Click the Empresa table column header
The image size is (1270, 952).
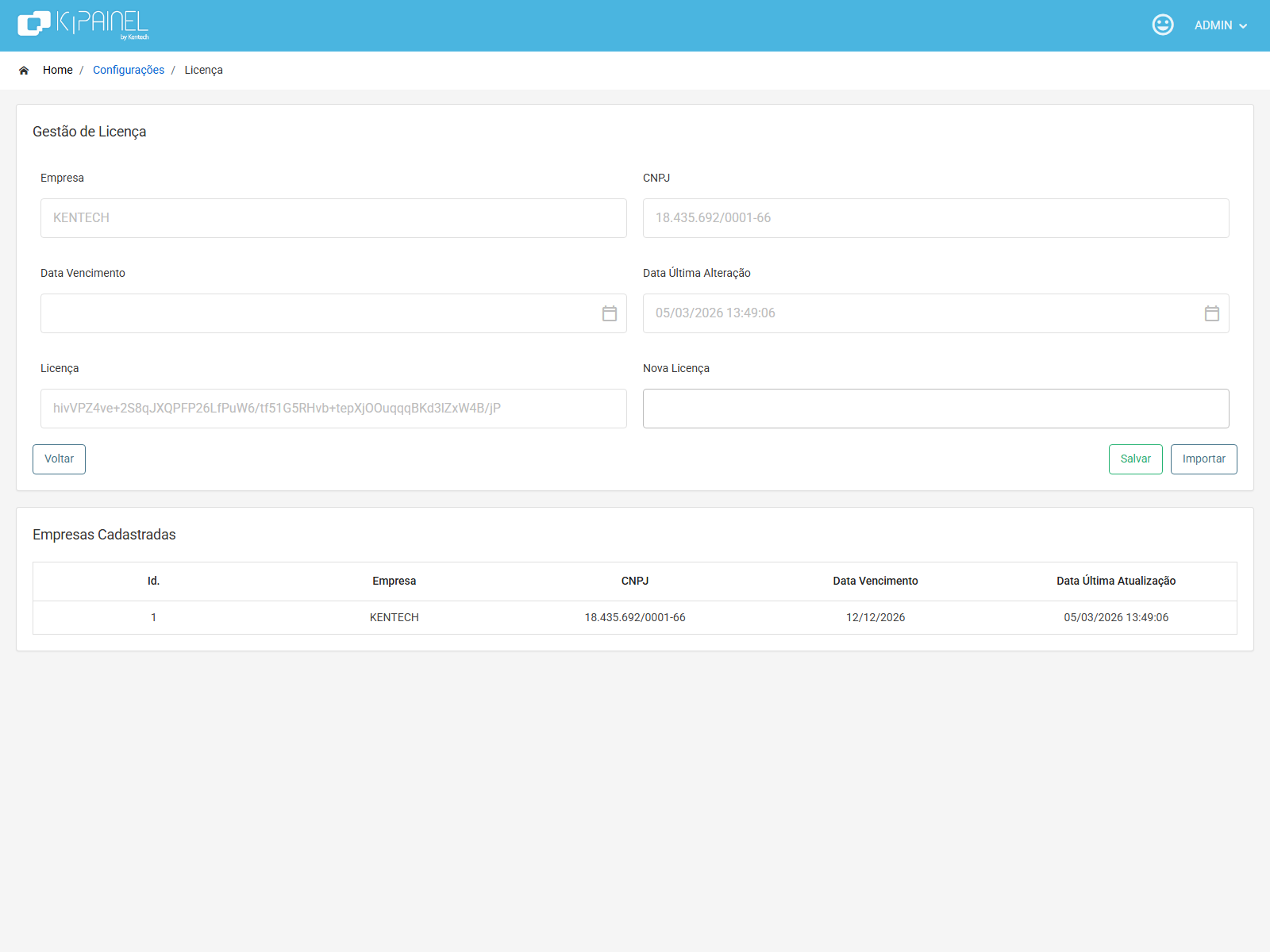pos(394,582)
